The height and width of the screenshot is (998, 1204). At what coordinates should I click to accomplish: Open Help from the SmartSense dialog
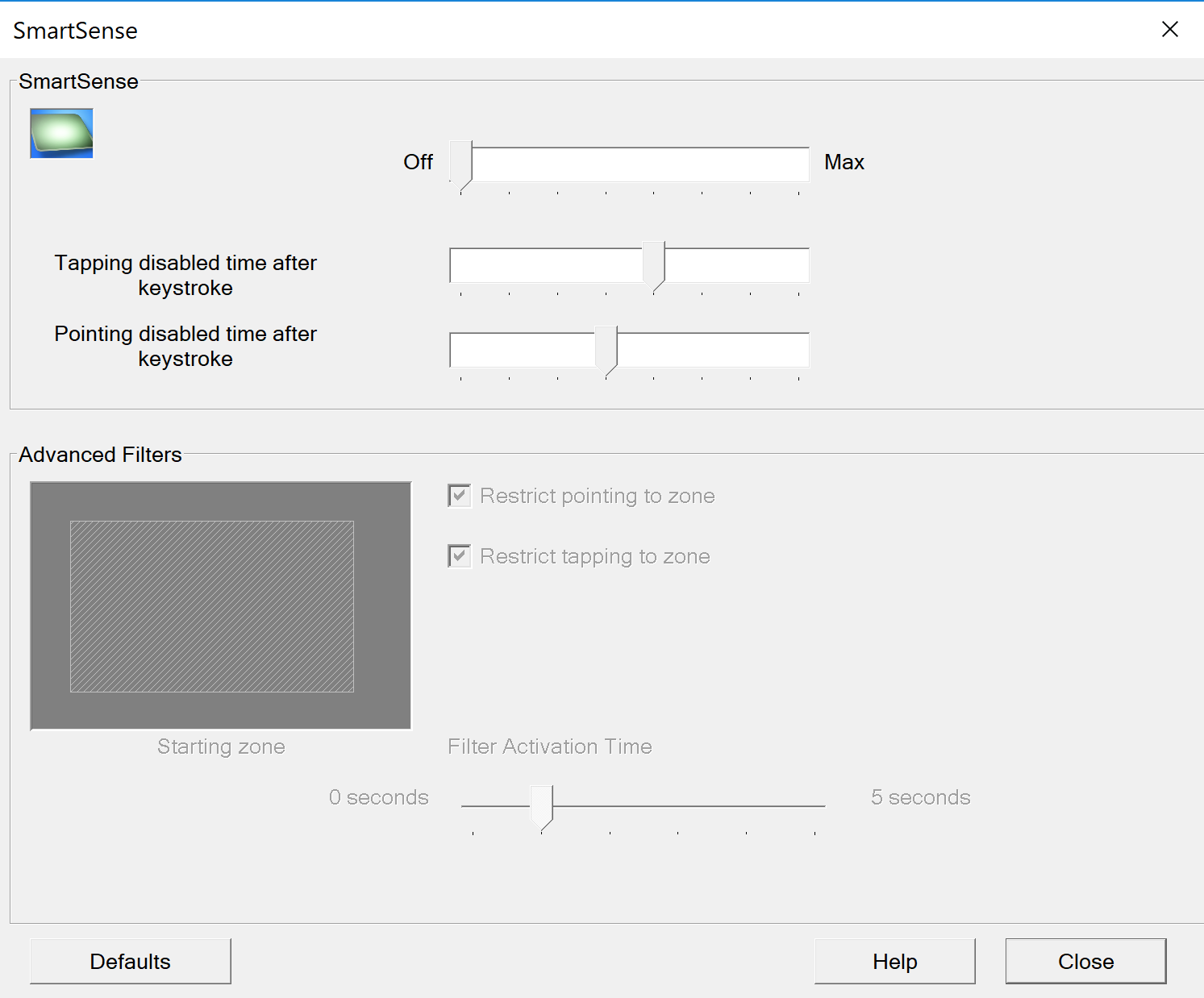click(x=894, y=961)
